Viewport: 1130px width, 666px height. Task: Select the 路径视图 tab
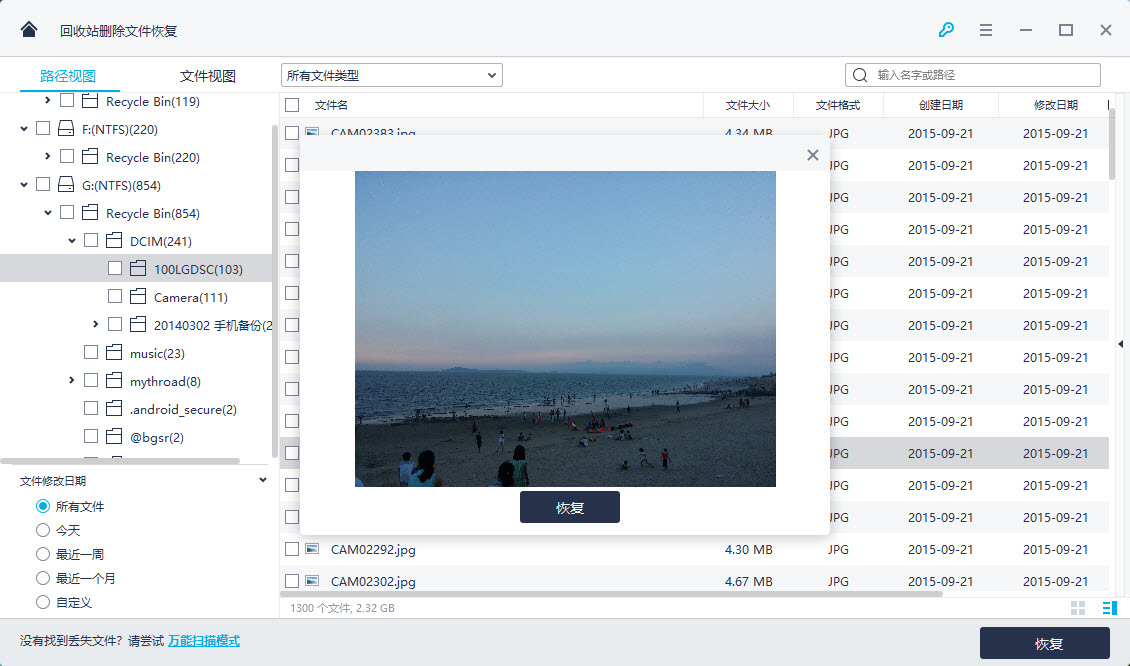68,76
